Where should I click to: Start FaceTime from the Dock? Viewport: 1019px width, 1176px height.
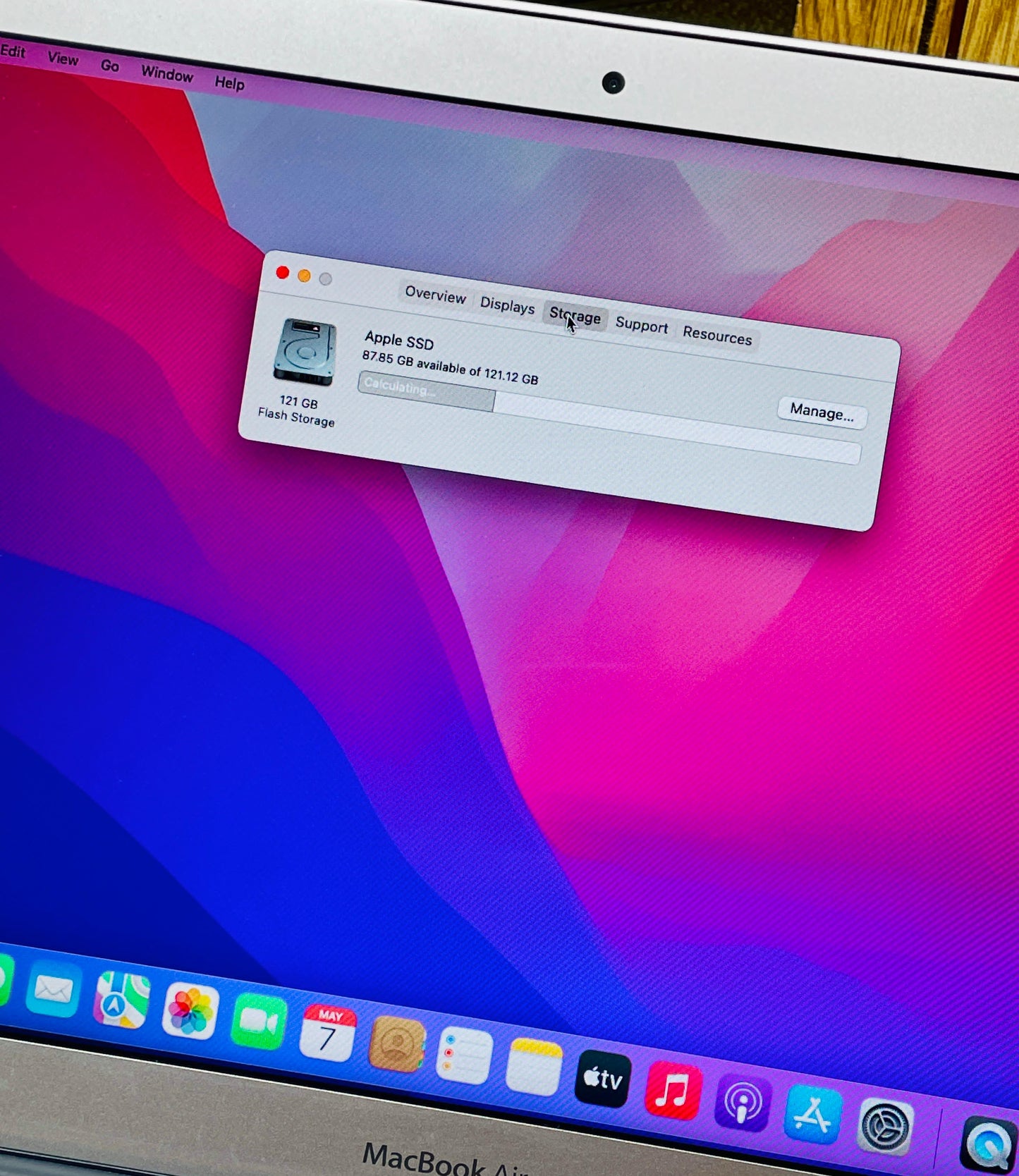(258, 1022)
